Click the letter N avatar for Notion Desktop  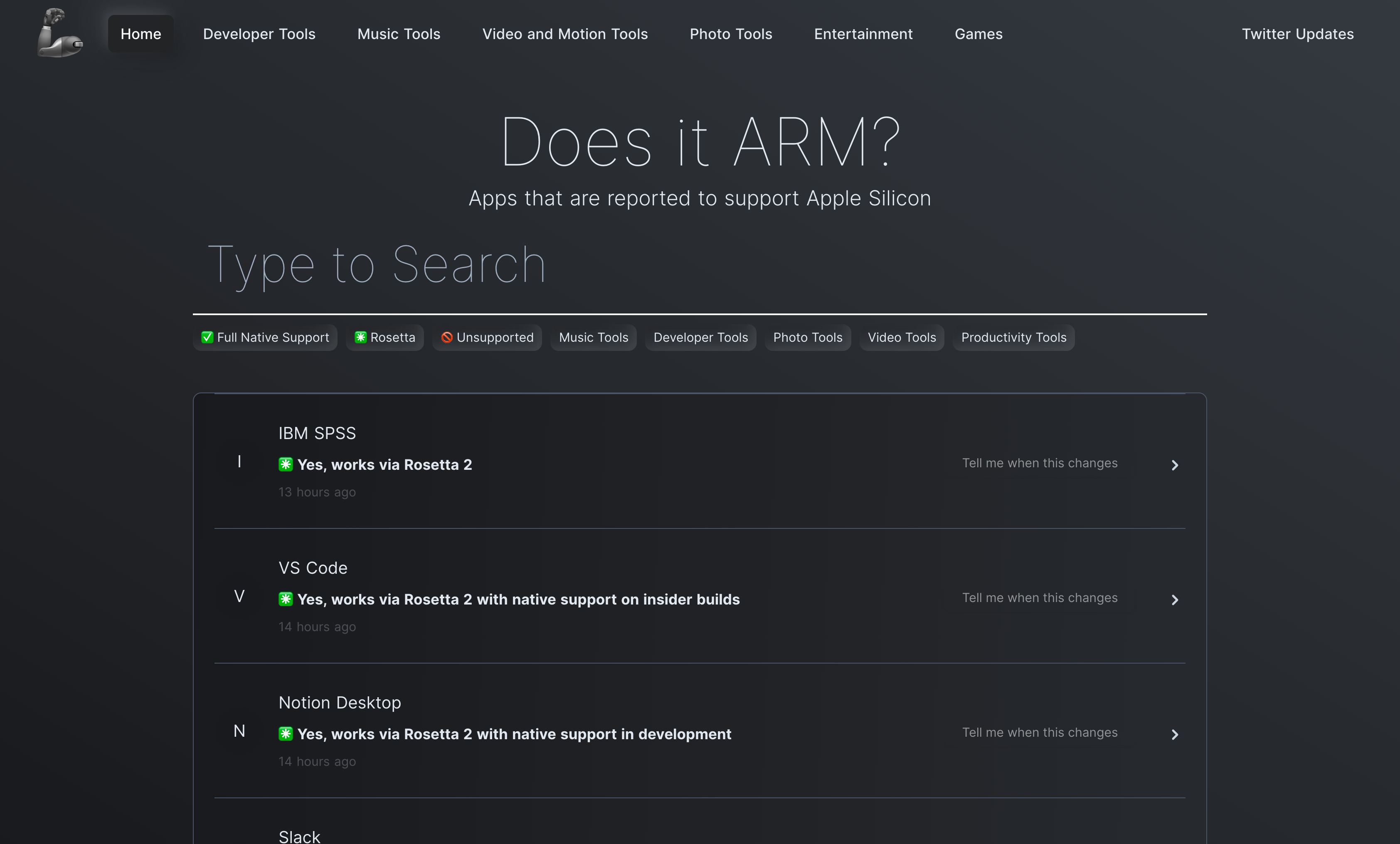(x=239, y=731)
